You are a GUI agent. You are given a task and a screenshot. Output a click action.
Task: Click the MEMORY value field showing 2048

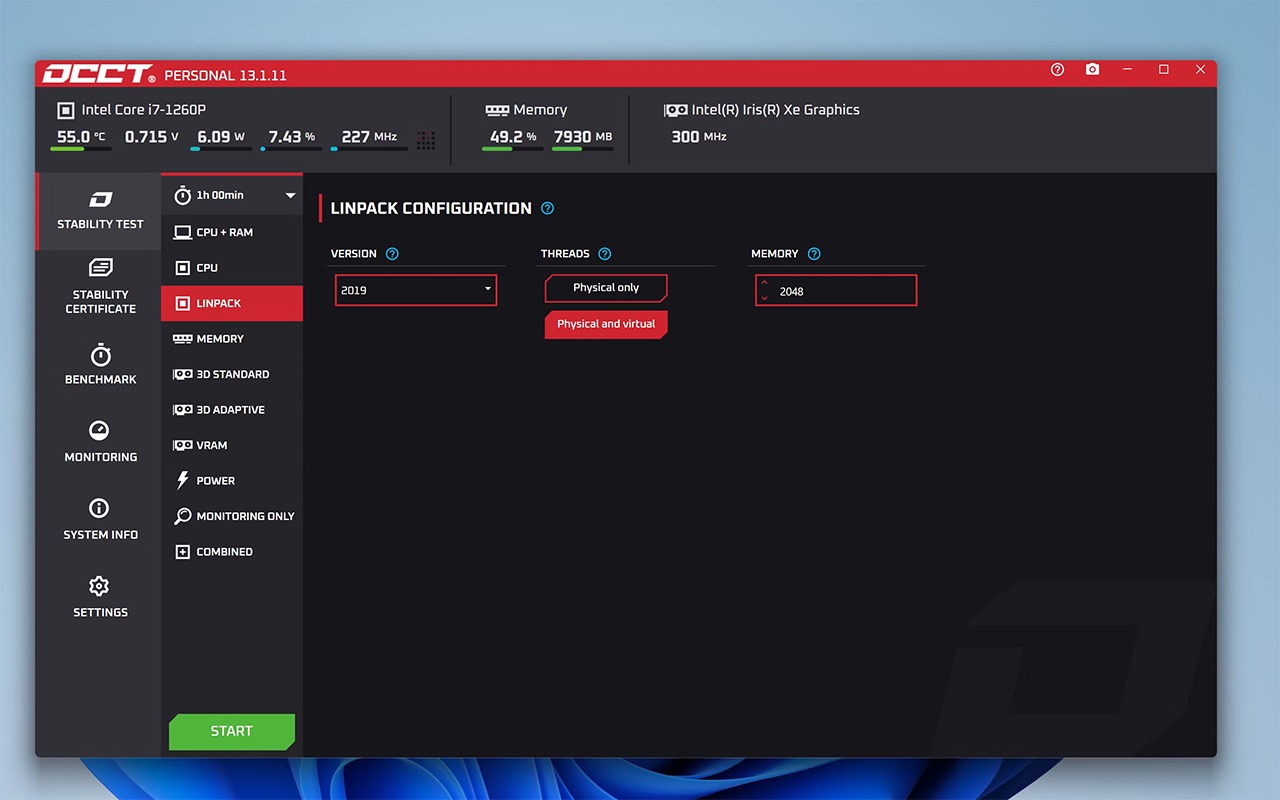pyautogui.click(x=836, y=291)
